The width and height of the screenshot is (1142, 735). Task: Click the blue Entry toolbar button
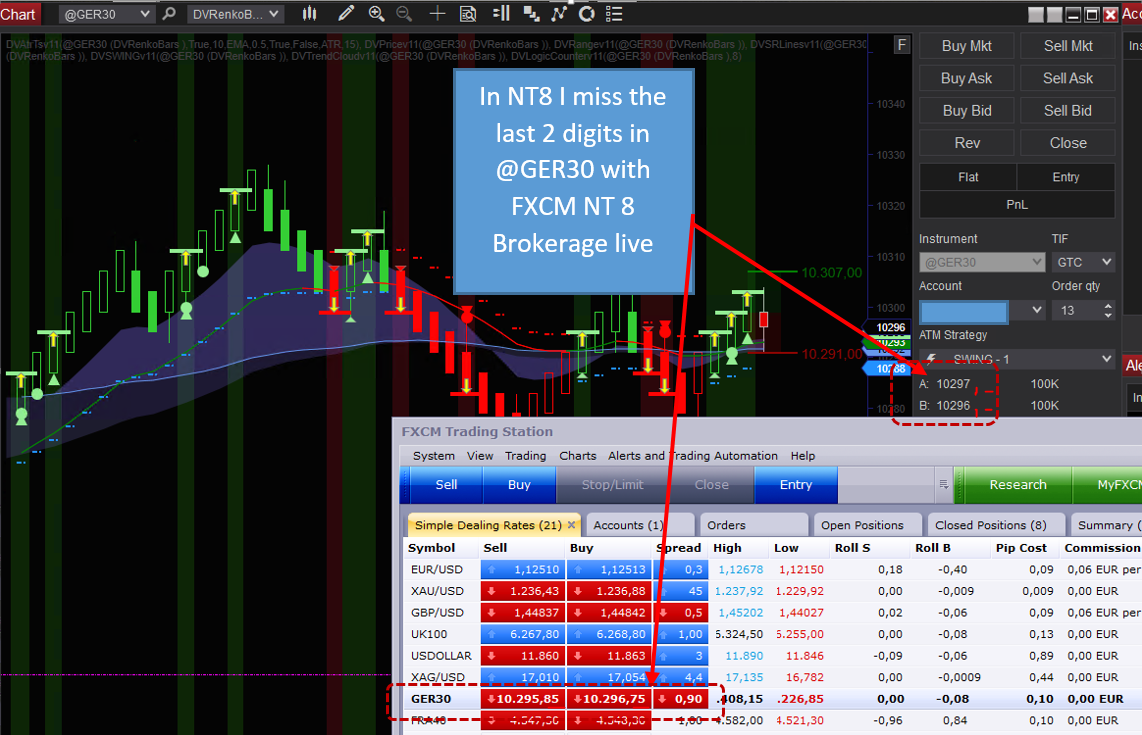(x=795, y=484)
